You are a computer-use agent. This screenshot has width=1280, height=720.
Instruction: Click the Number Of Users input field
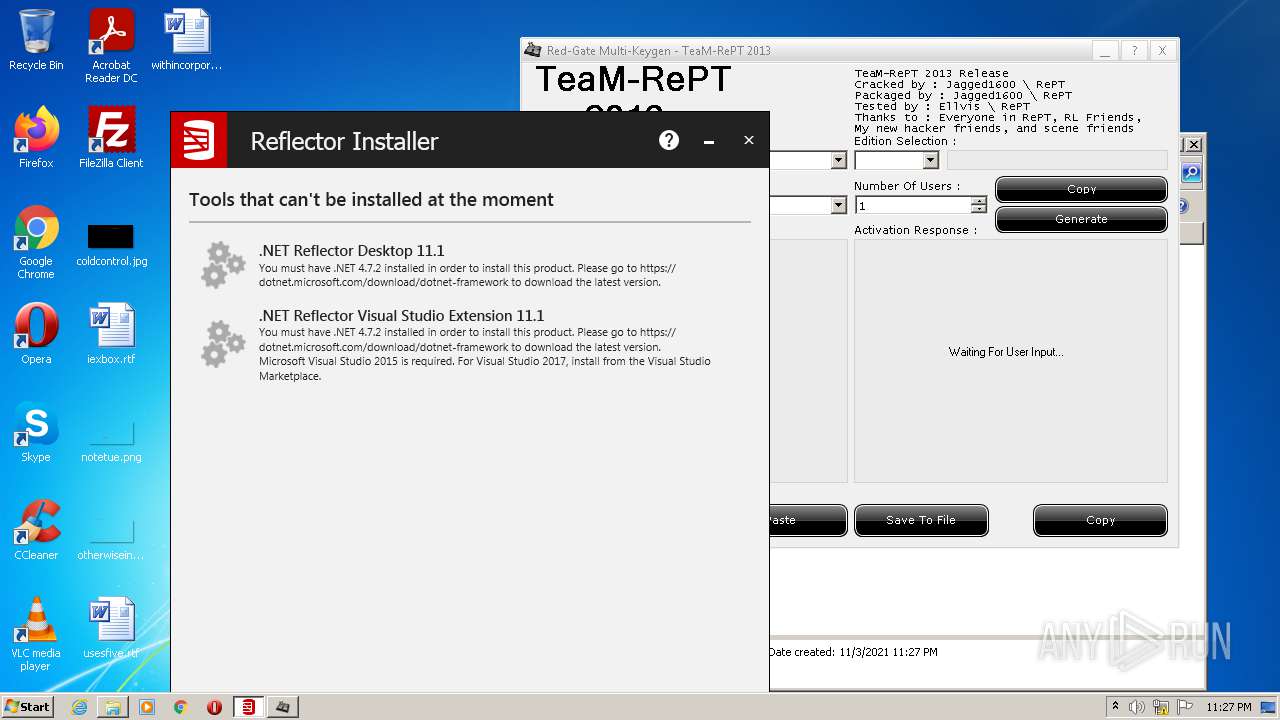pyautogui.click(x=913, y=205)
